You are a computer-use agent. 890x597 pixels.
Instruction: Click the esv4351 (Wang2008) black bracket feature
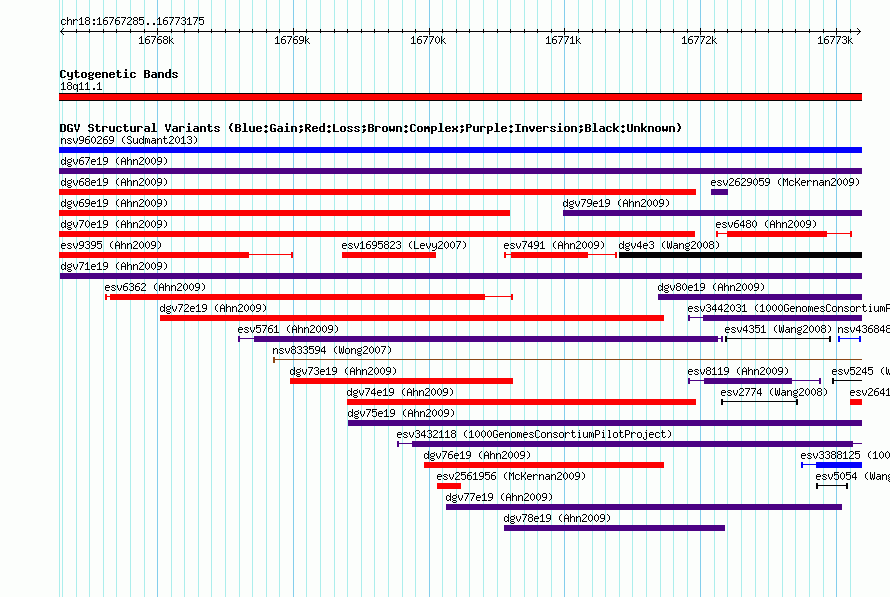click(x=778, y=339)
